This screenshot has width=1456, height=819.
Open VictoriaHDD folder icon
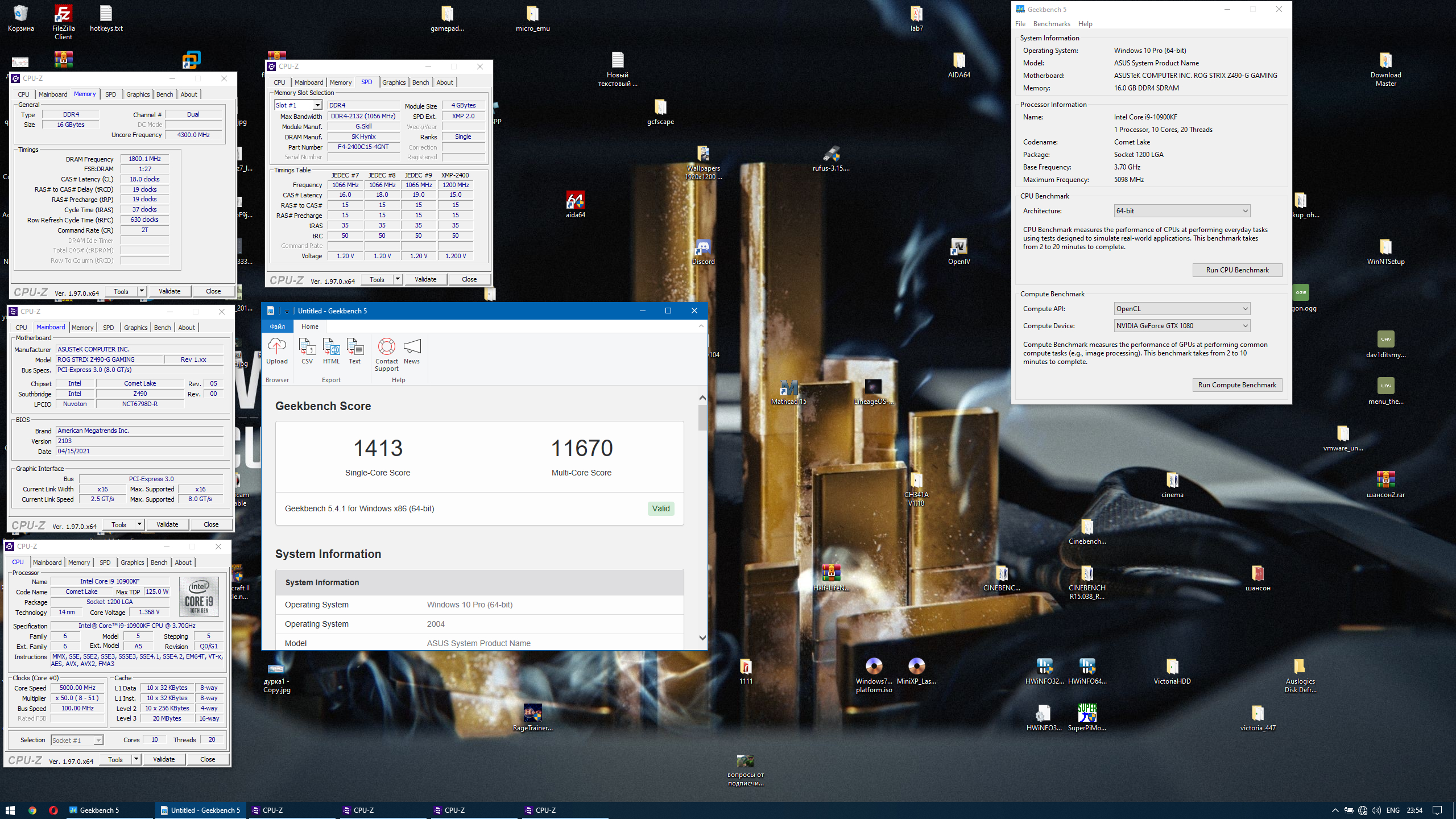[1172, 671]
